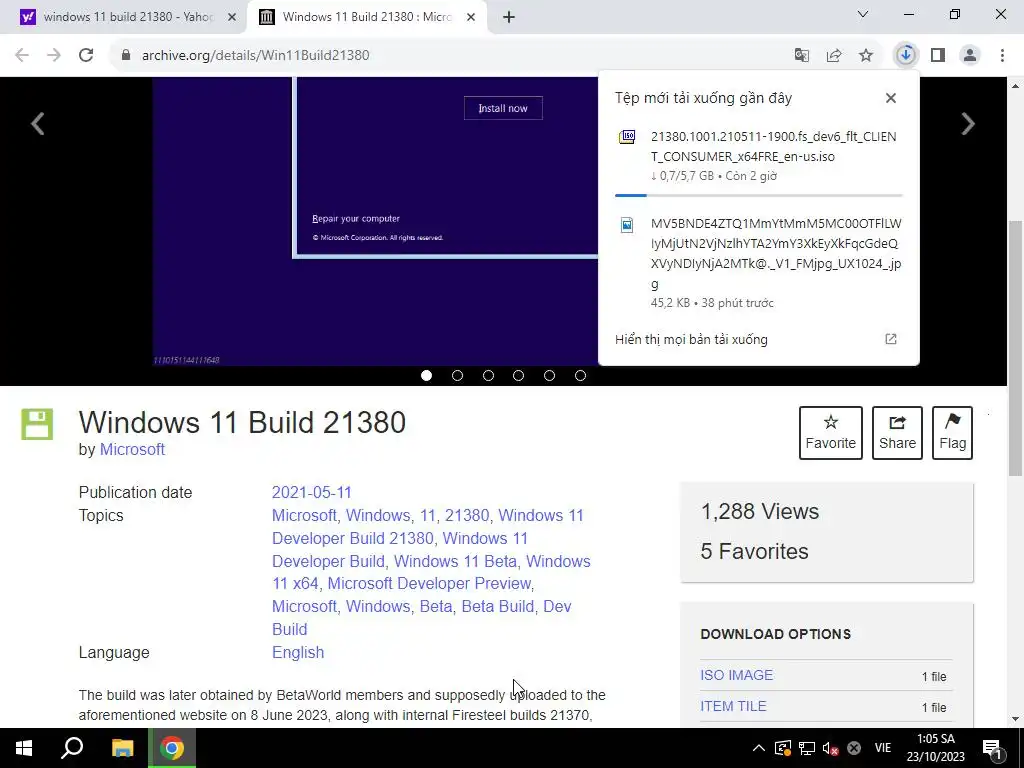The height and width of the screenshot is (768, 1024).
Task: Click the ISO file icon in downloads
Action: (x=627, y=136)
